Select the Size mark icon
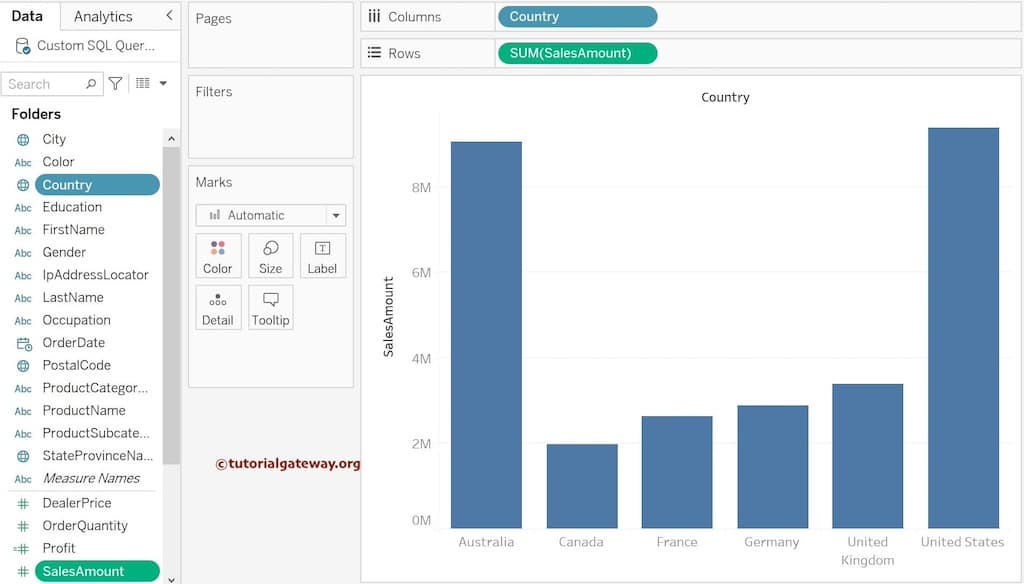Image resolution: width=1024 pixels, height=584 pixels. (270, 255)
